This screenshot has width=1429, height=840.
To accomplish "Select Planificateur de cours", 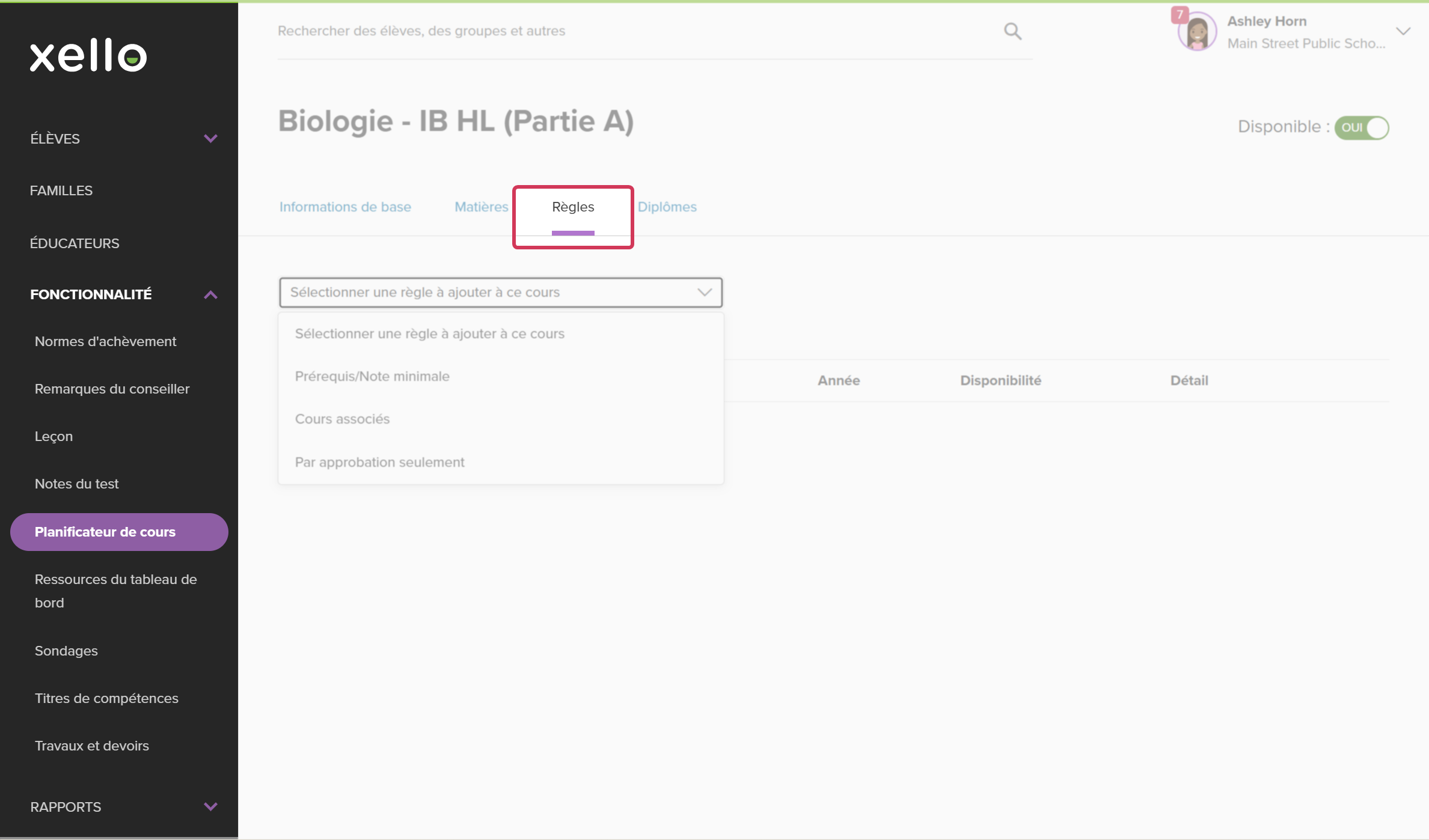I will (x=119, y=532).
